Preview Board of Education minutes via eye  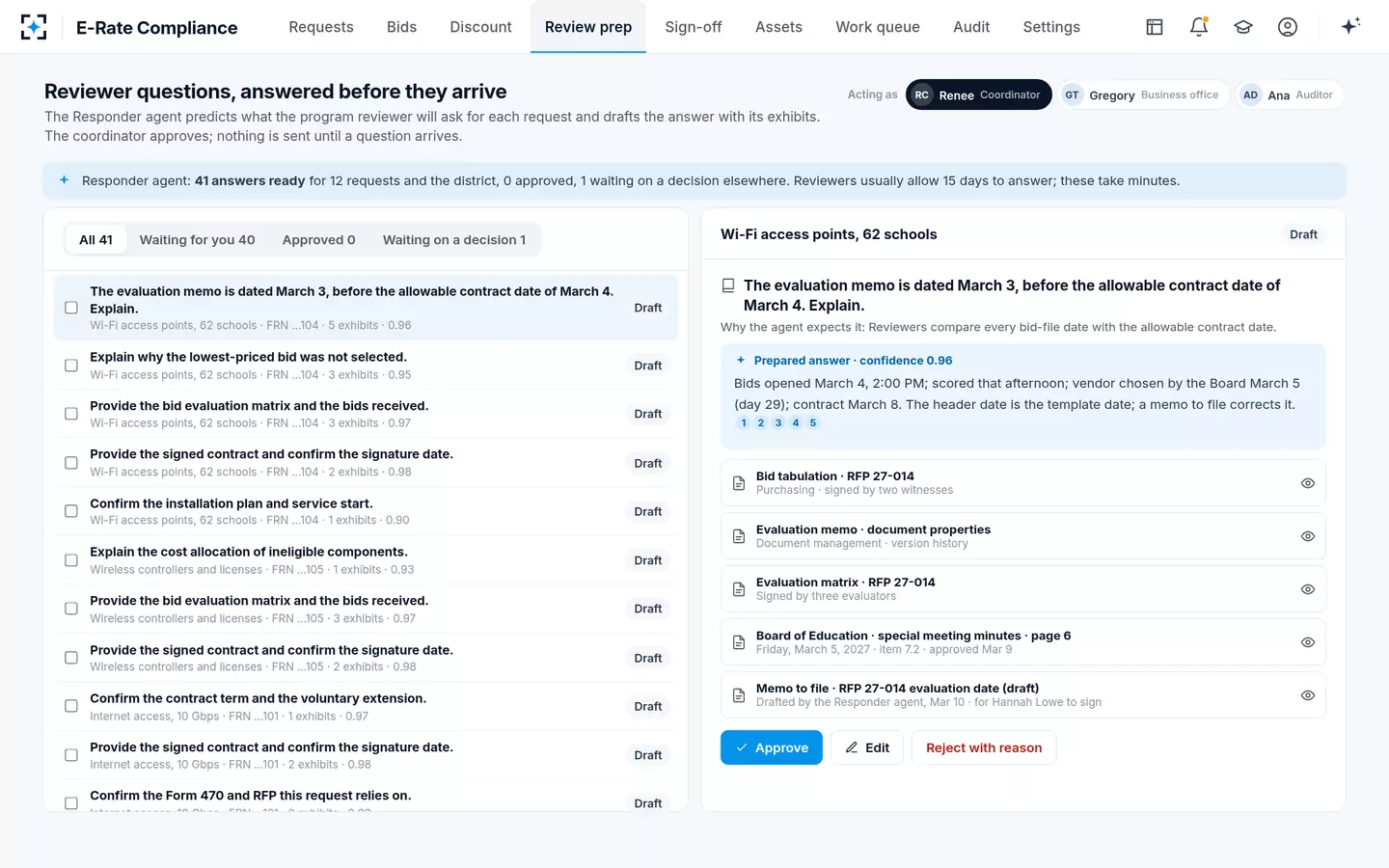(x=1308, y=642)
